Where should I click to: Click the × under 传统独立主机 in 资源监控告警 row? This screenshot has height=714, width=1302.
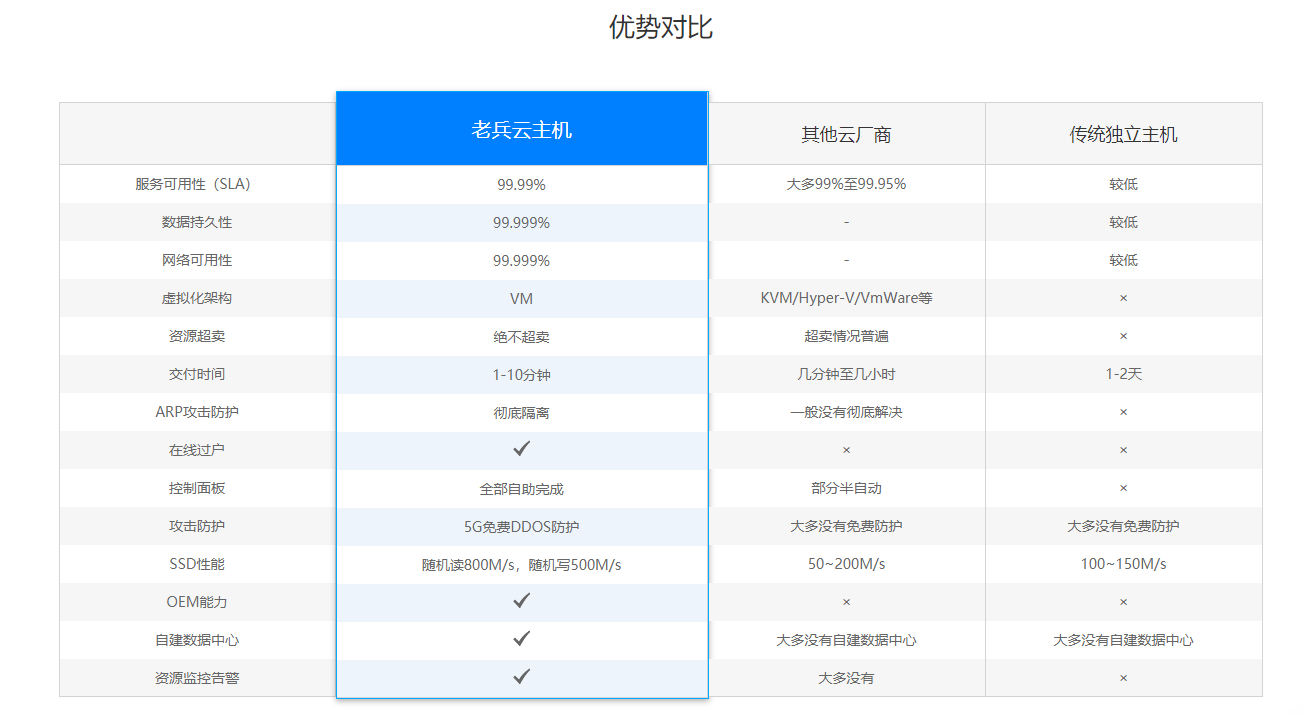tap(1123, 678)
